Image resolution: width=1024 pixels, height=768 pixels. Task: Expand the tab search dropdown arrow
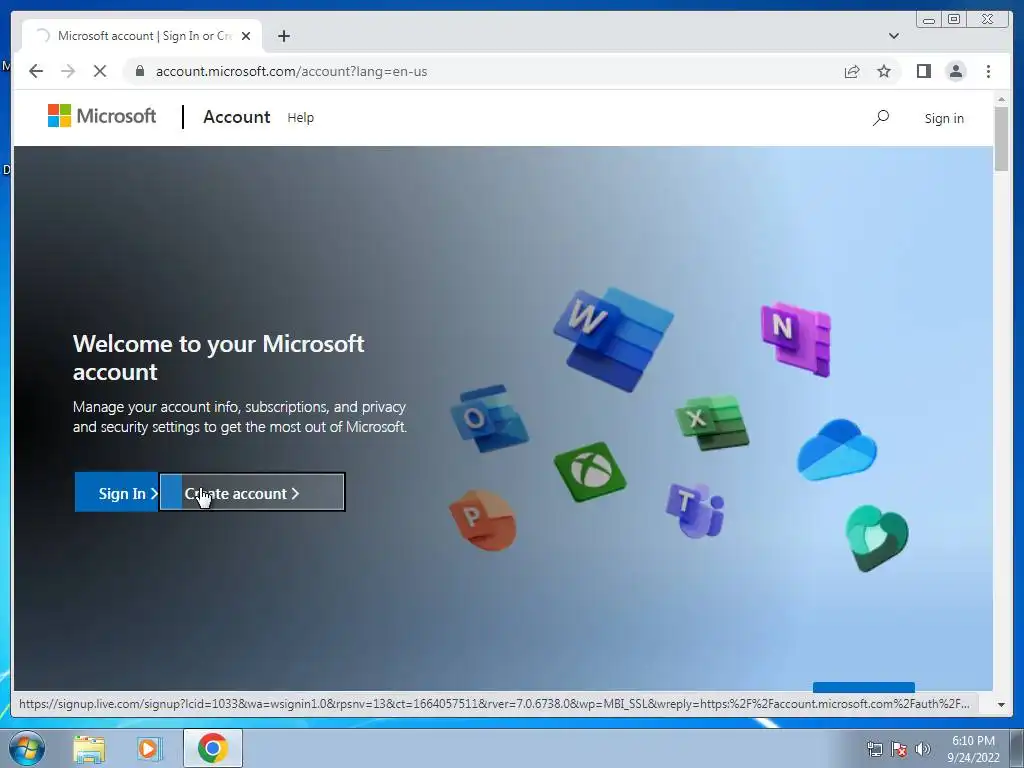point(893,36)
